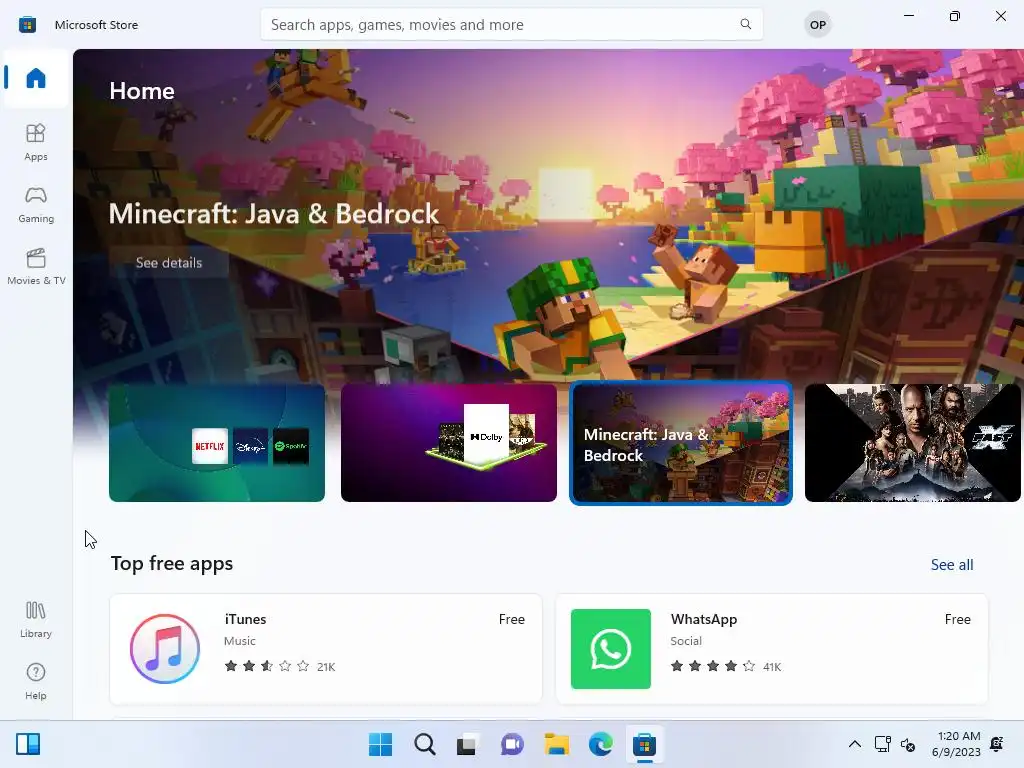1024x768 pixels.
Task: Click the iTunes star rating
Action: point(266,666)
